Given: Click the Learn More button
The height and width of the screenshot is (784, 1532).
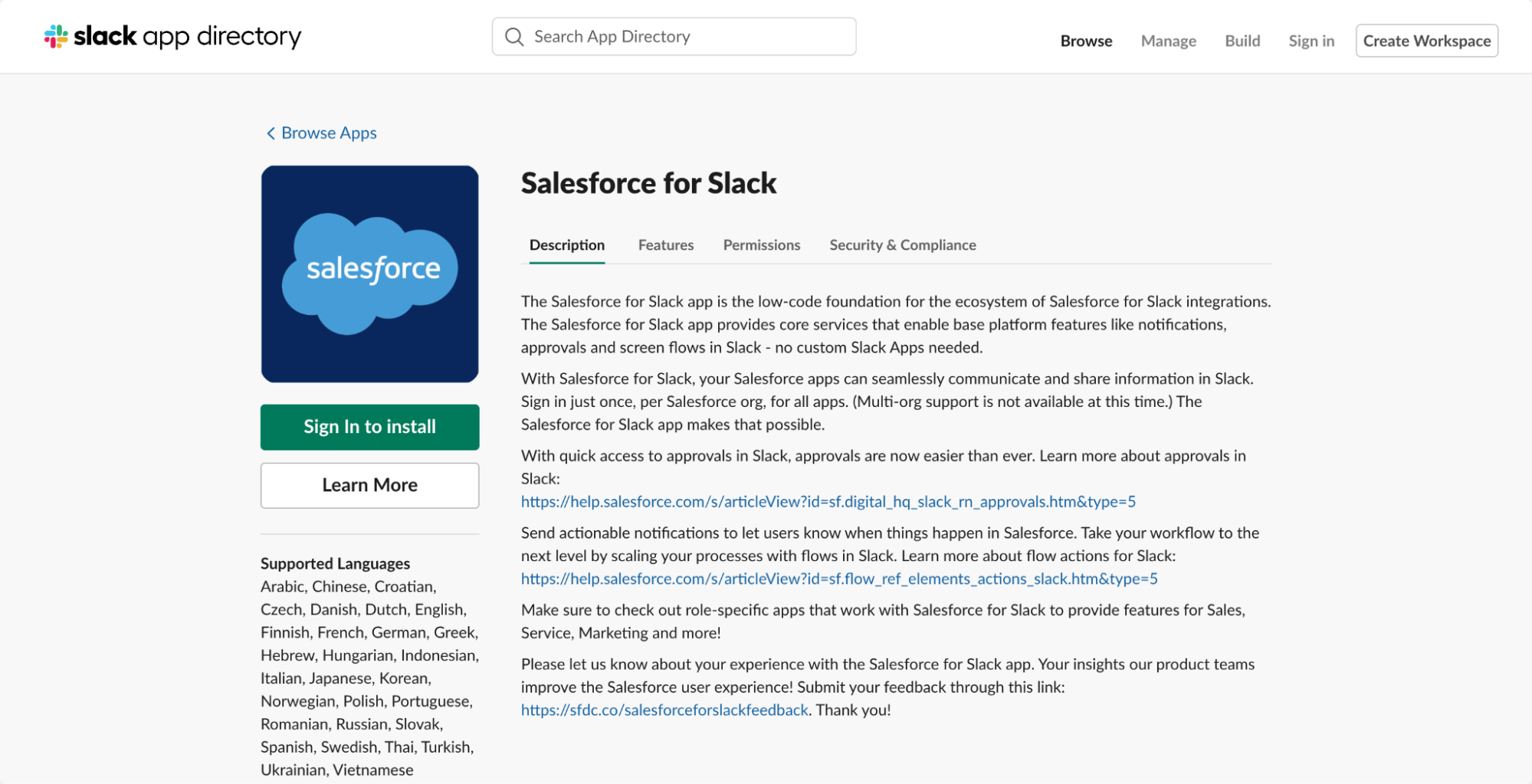Looking at the screenshot, I should (x=369, y=485).
